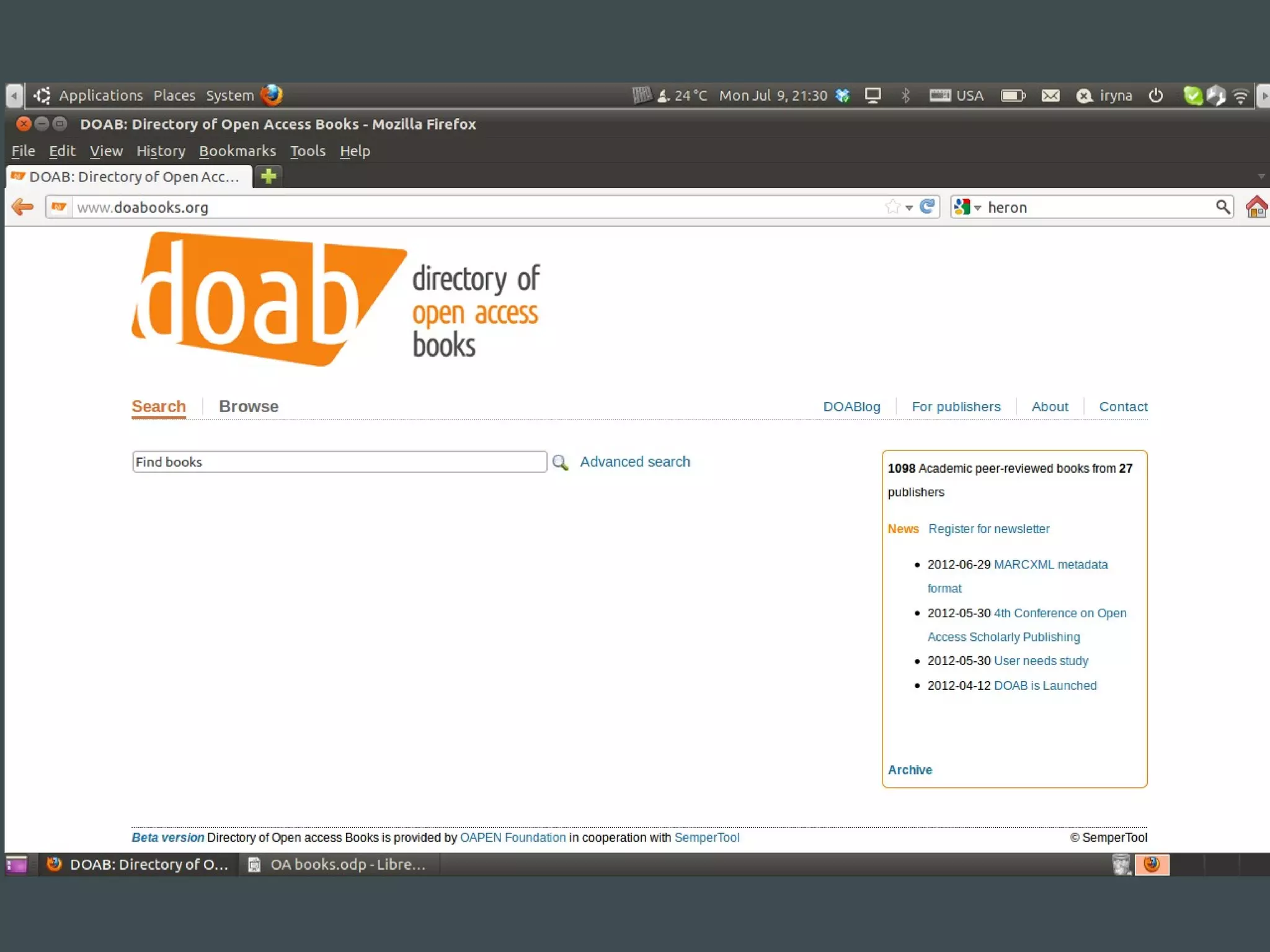This screenshot has width=1270, height=952.
Task: Switch to the Browse tab
Action: coord(248,407)
